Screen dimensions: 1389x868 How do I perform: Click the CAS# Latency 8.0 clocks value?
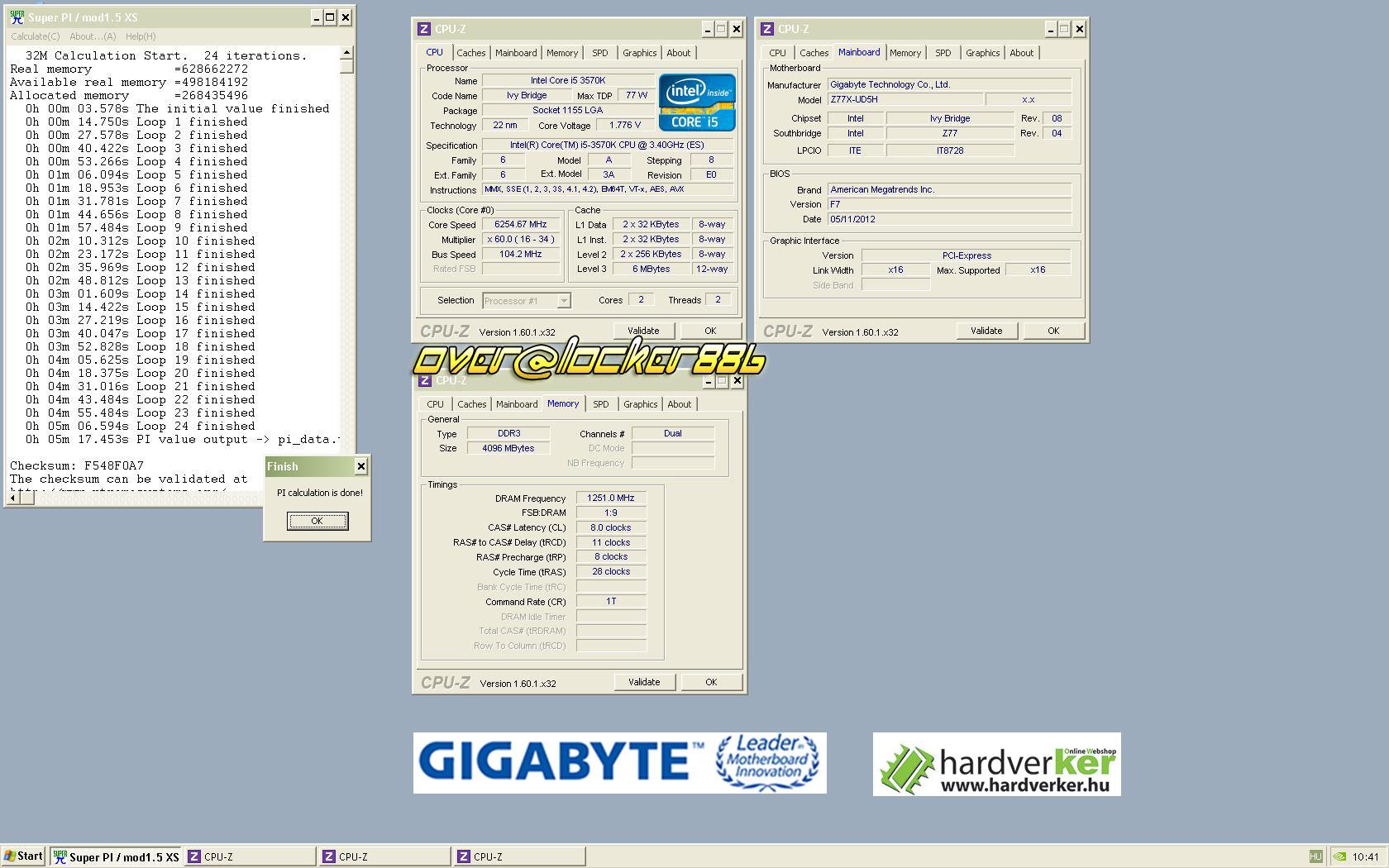point(611,527)
